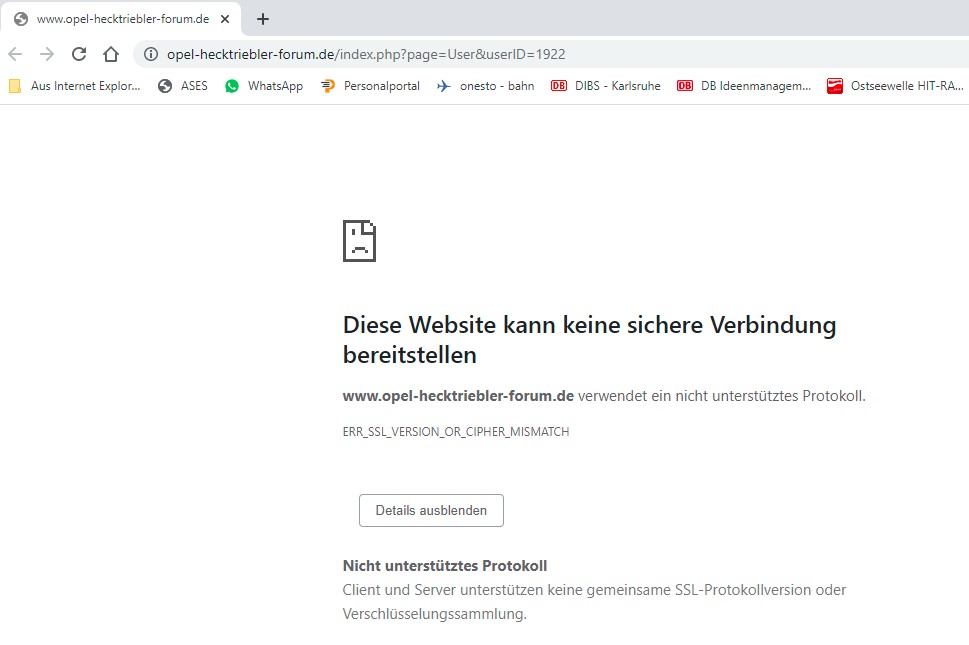The height and width of the screenshot is (645, 969).
Task: Open the onesto - bahn bookmark
Action: [485, 86]
